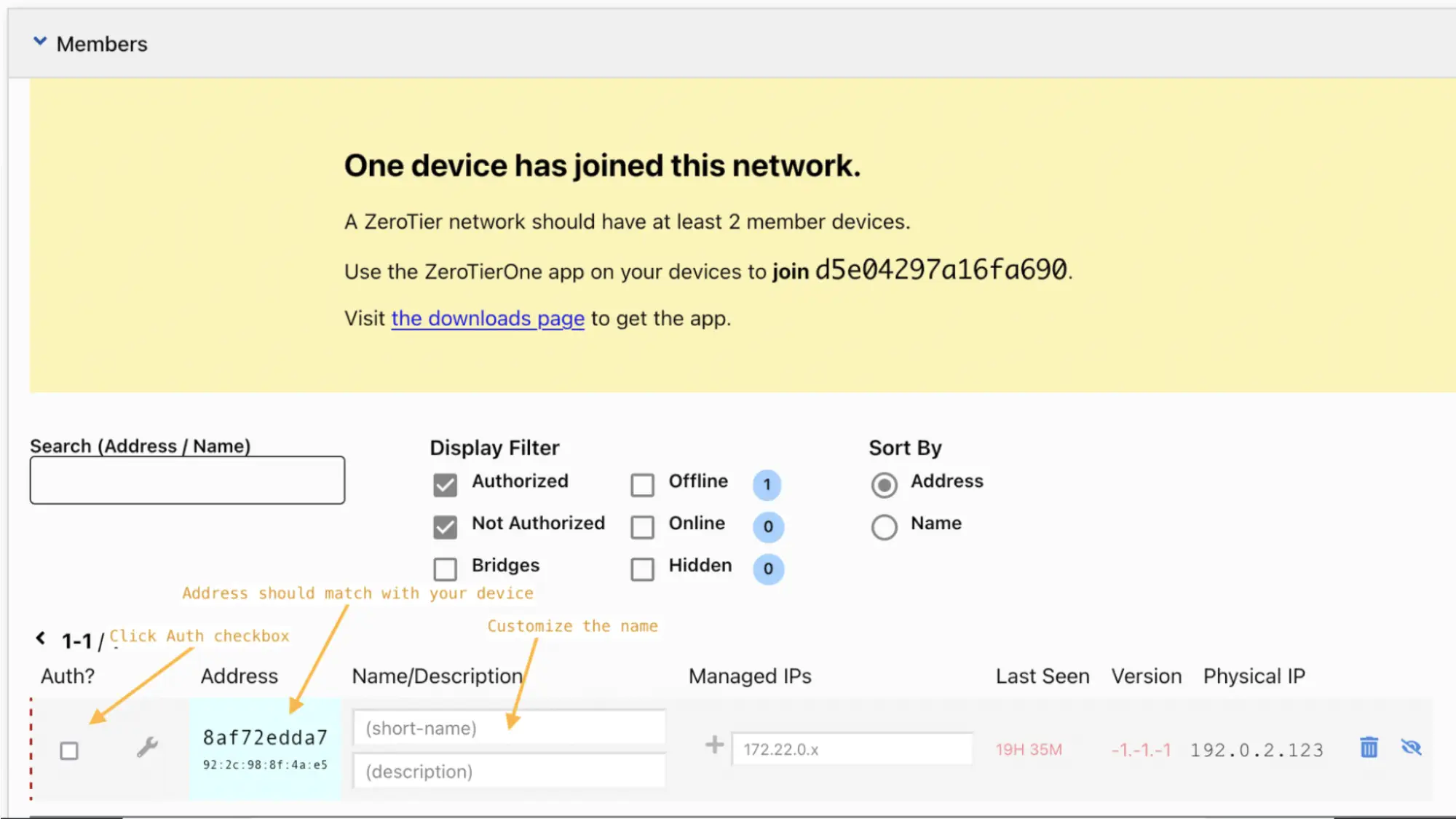The width and height of the screenshot is (1456, 819).
Task: Select Address as the sort option
Action: 885,485
